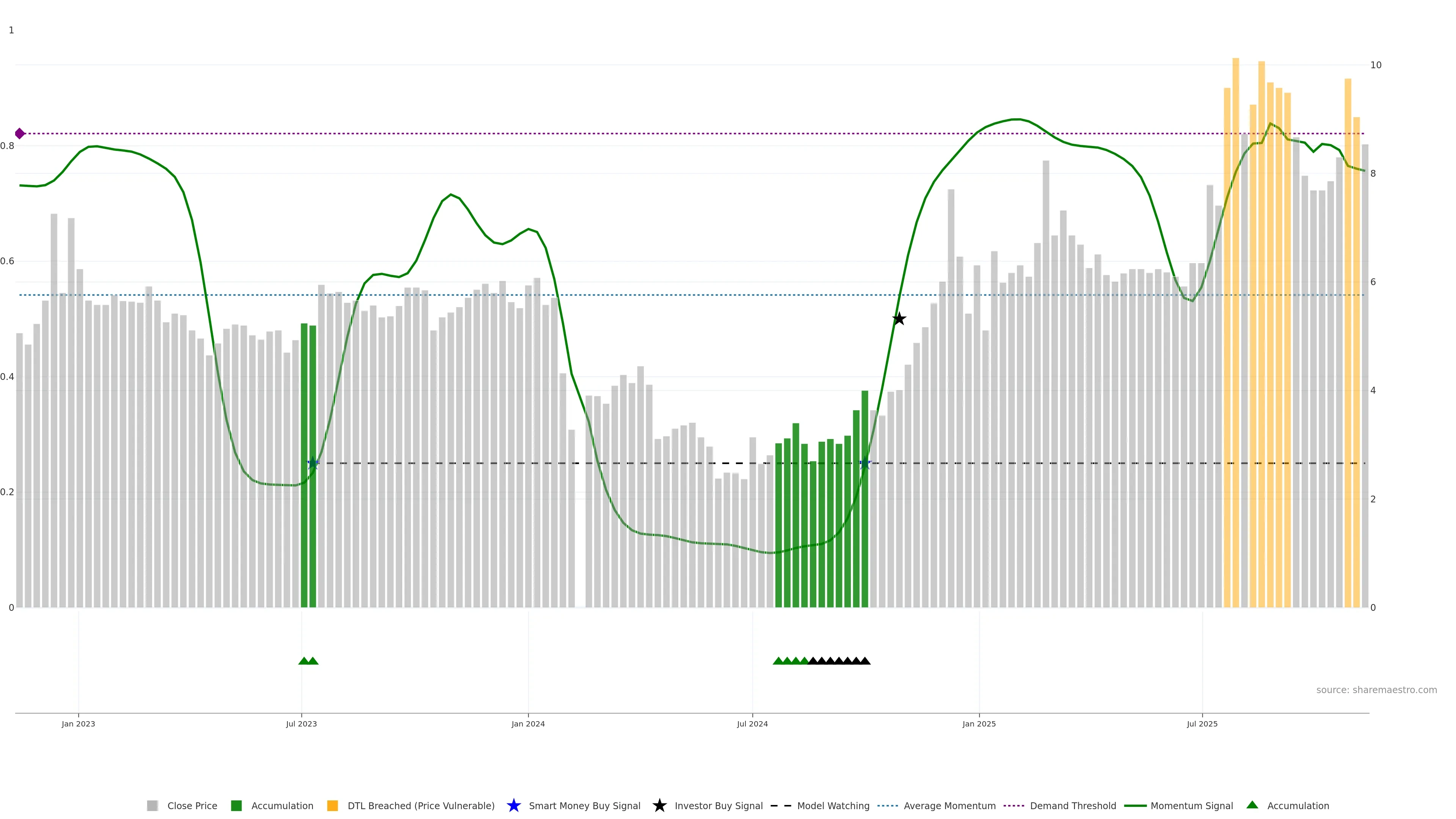1456x819 pixels.
Task: Click the purple diamond Demand Threshold marker
Action: [x=20, y=133]
